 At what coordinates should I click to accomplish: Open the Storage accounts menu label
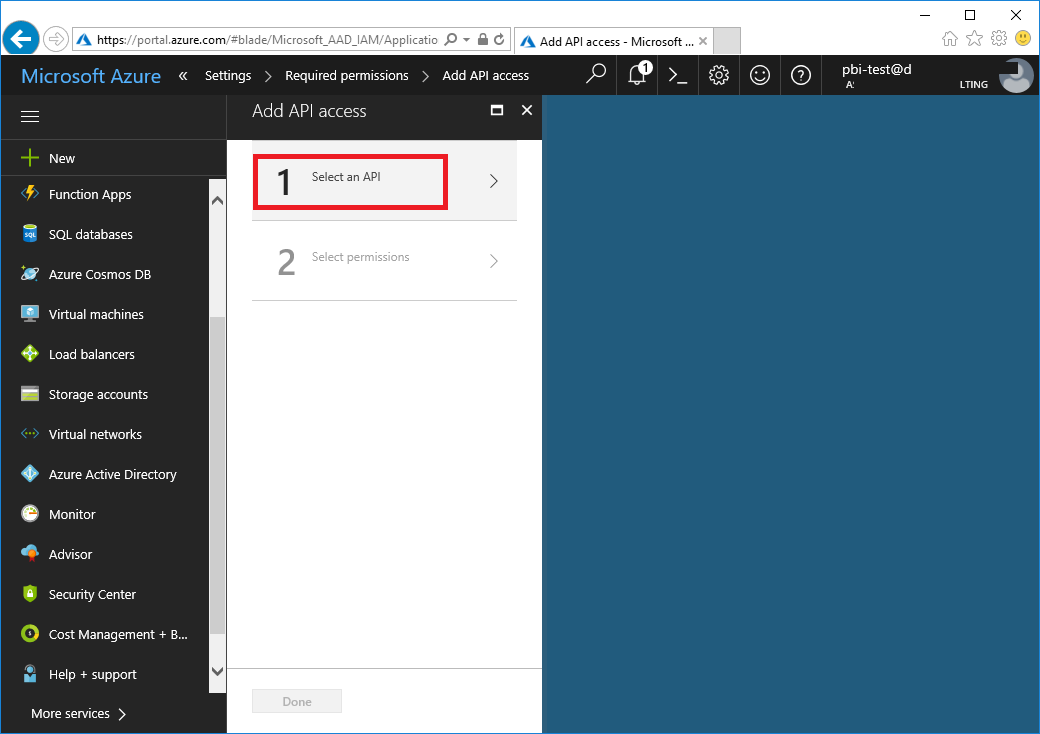point(98,395)
